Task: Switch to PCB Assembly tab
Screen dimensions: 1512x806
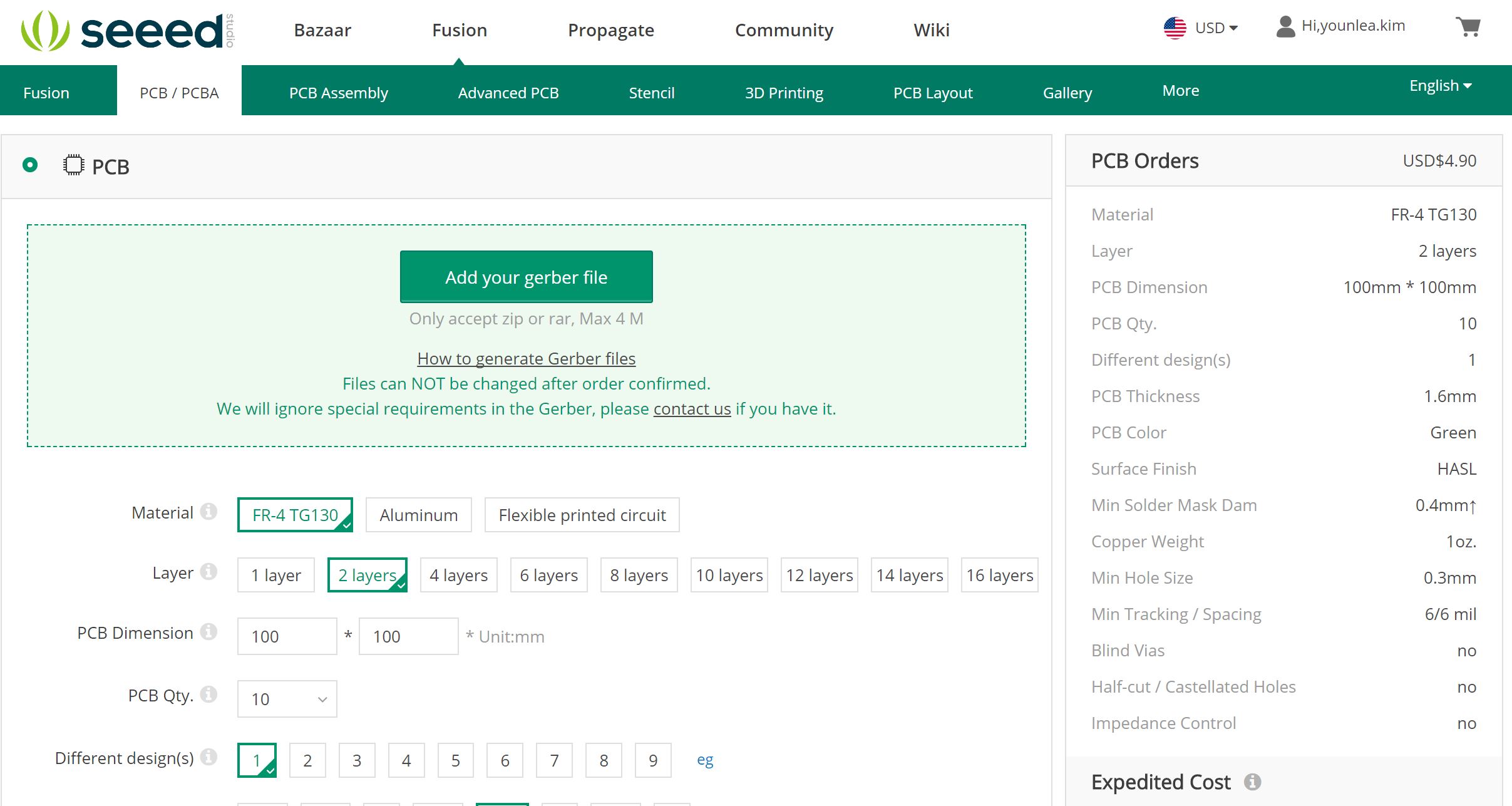Action: (x=339, y=93)
